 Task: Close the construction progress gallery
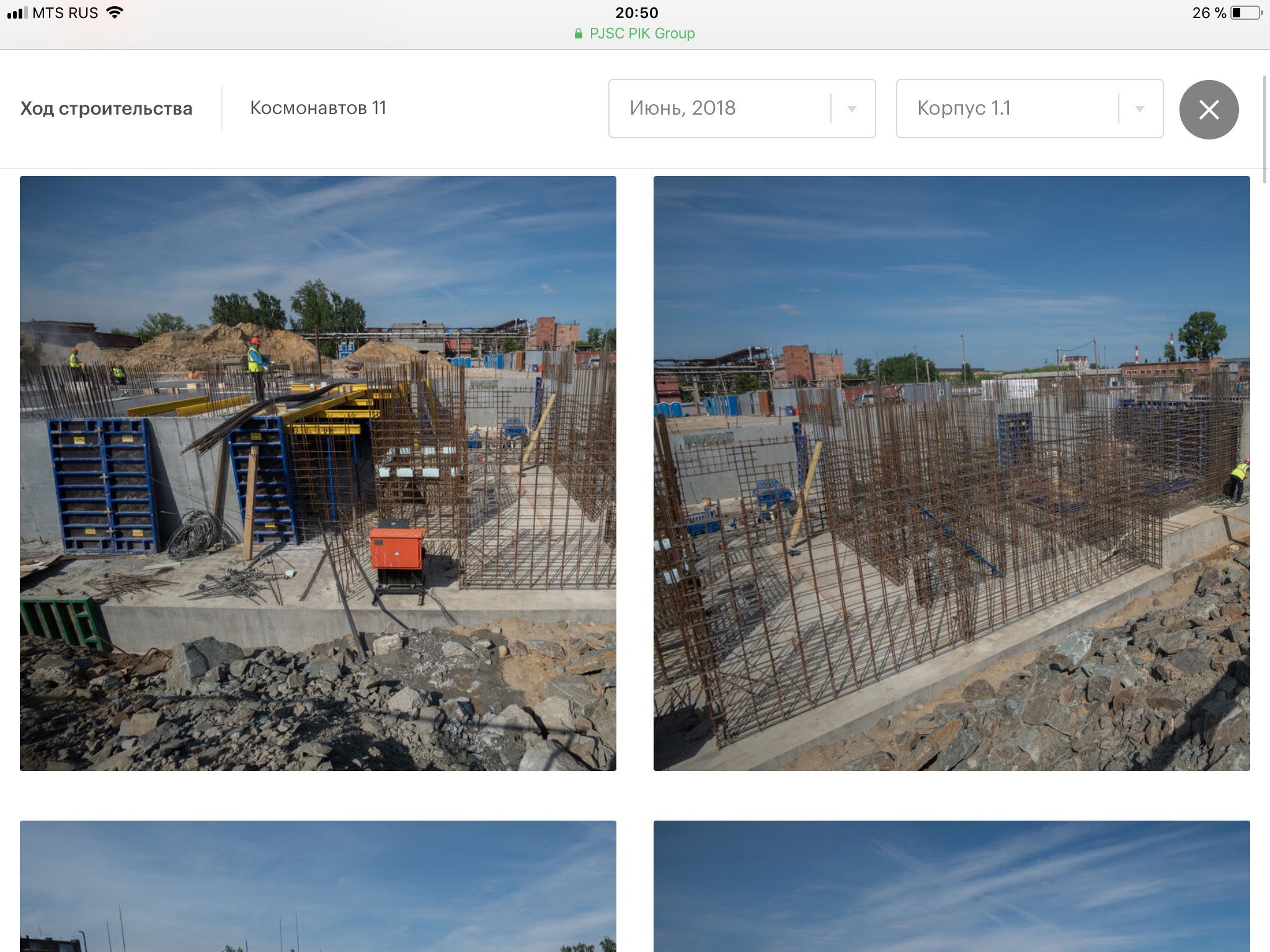point(1209,110)
